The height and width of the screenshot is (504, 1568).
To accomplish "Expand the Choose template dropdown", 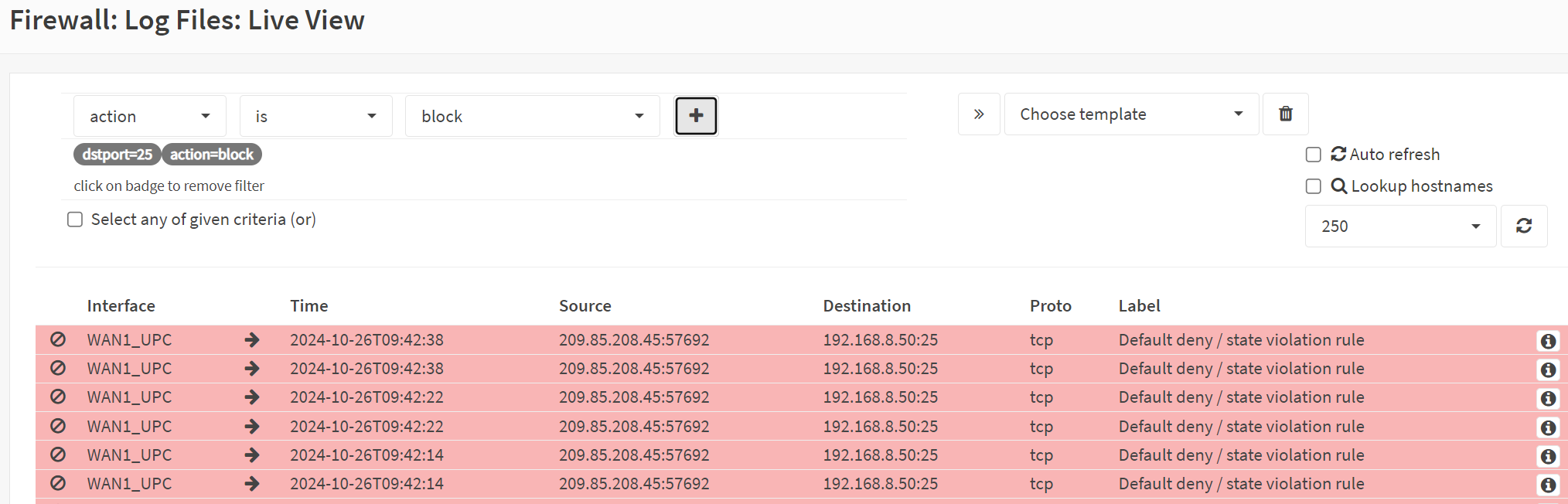I will click(1131, 114).
